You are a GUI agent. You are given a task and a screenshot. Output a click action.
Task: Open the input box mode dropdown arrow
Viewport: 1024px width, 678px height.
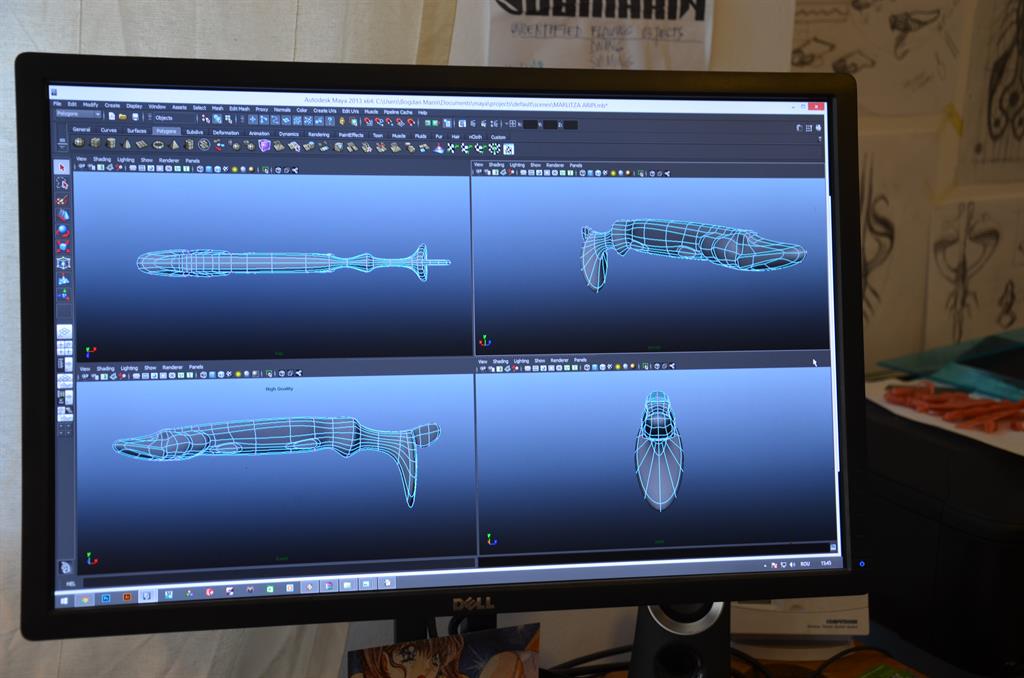coord(507,123)
